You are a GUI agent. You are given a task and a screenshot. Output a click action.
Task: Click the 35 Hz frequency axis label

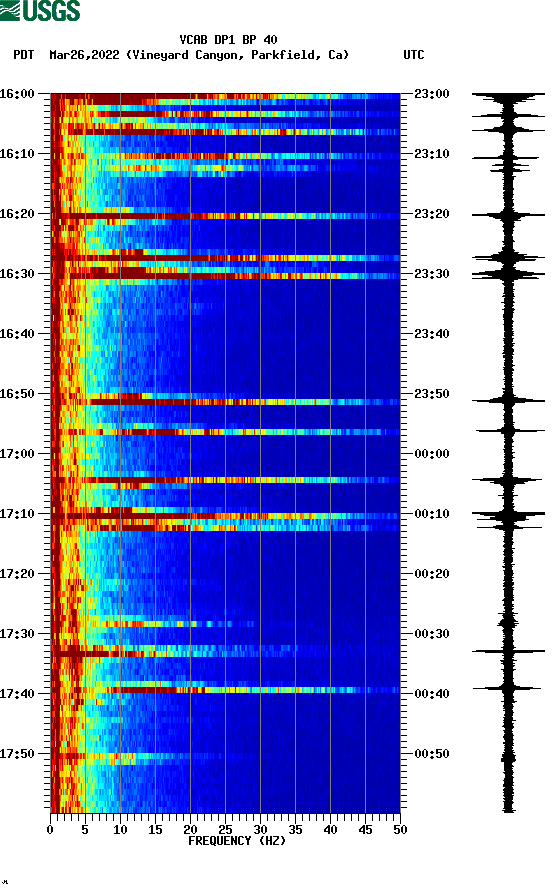tap(295, 830)
